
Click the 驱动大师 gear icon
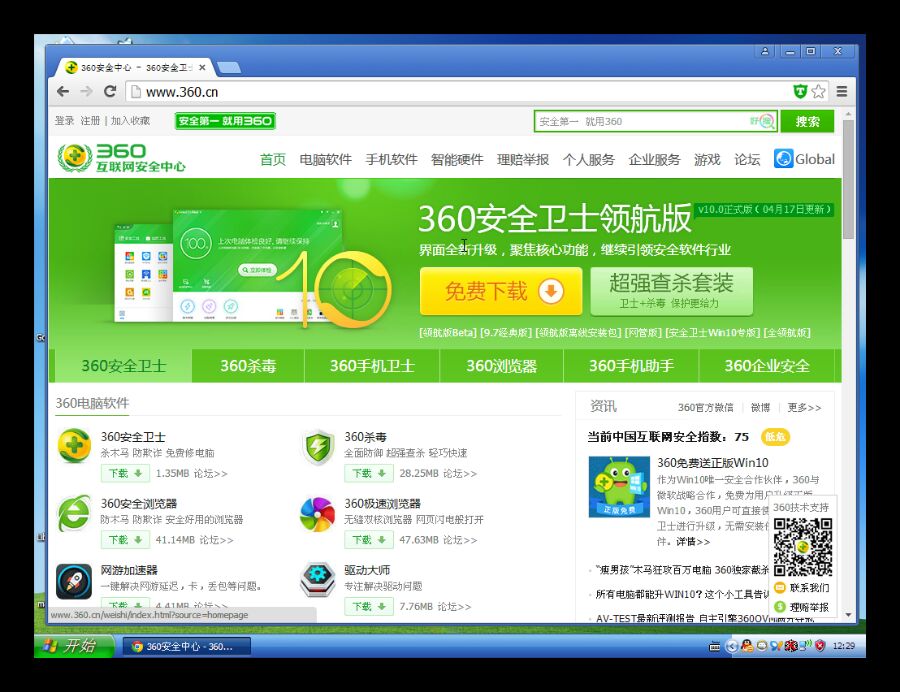[317, 580]
